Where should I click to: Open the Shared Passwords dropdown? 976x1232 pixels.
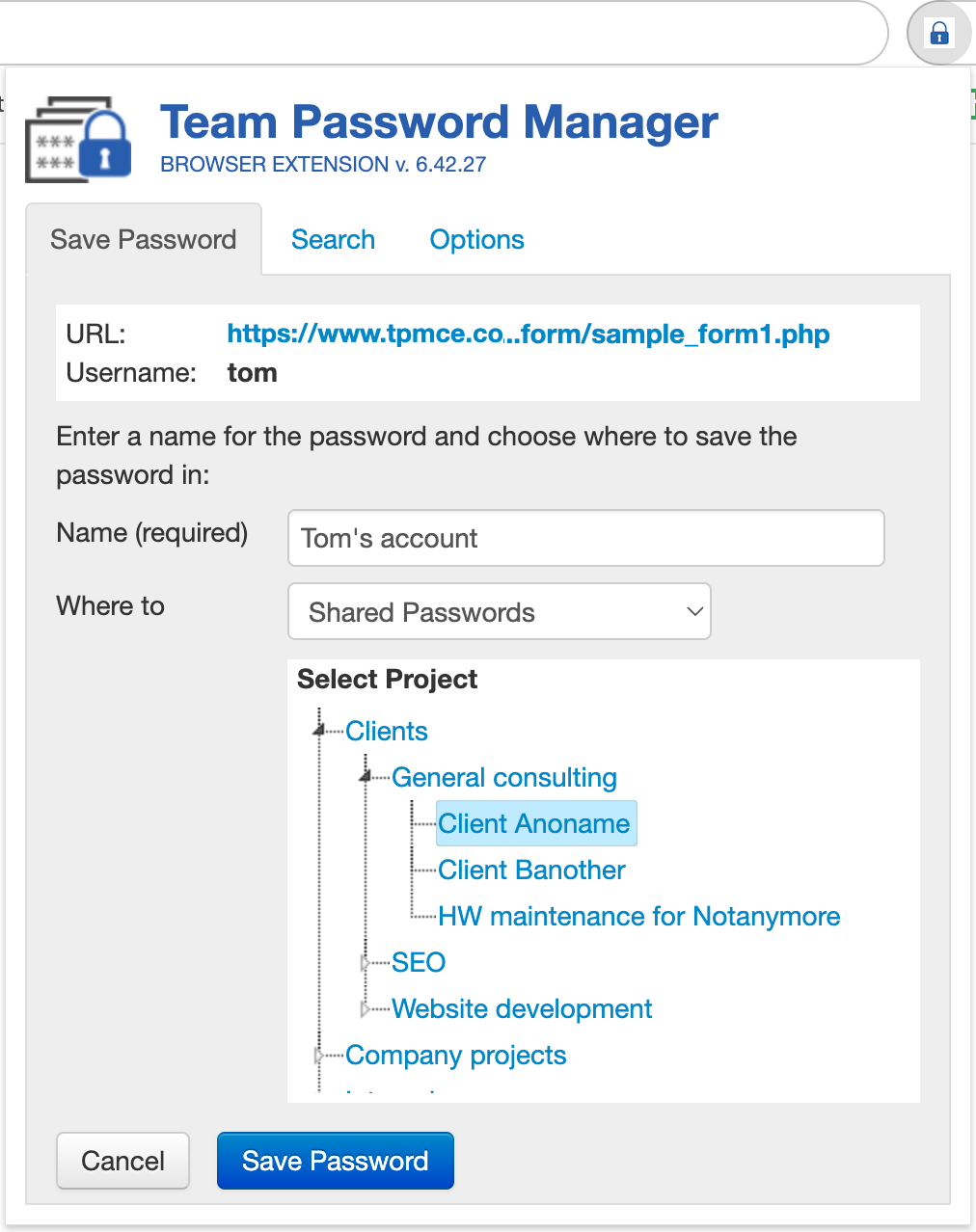click(x=499, y=611)
